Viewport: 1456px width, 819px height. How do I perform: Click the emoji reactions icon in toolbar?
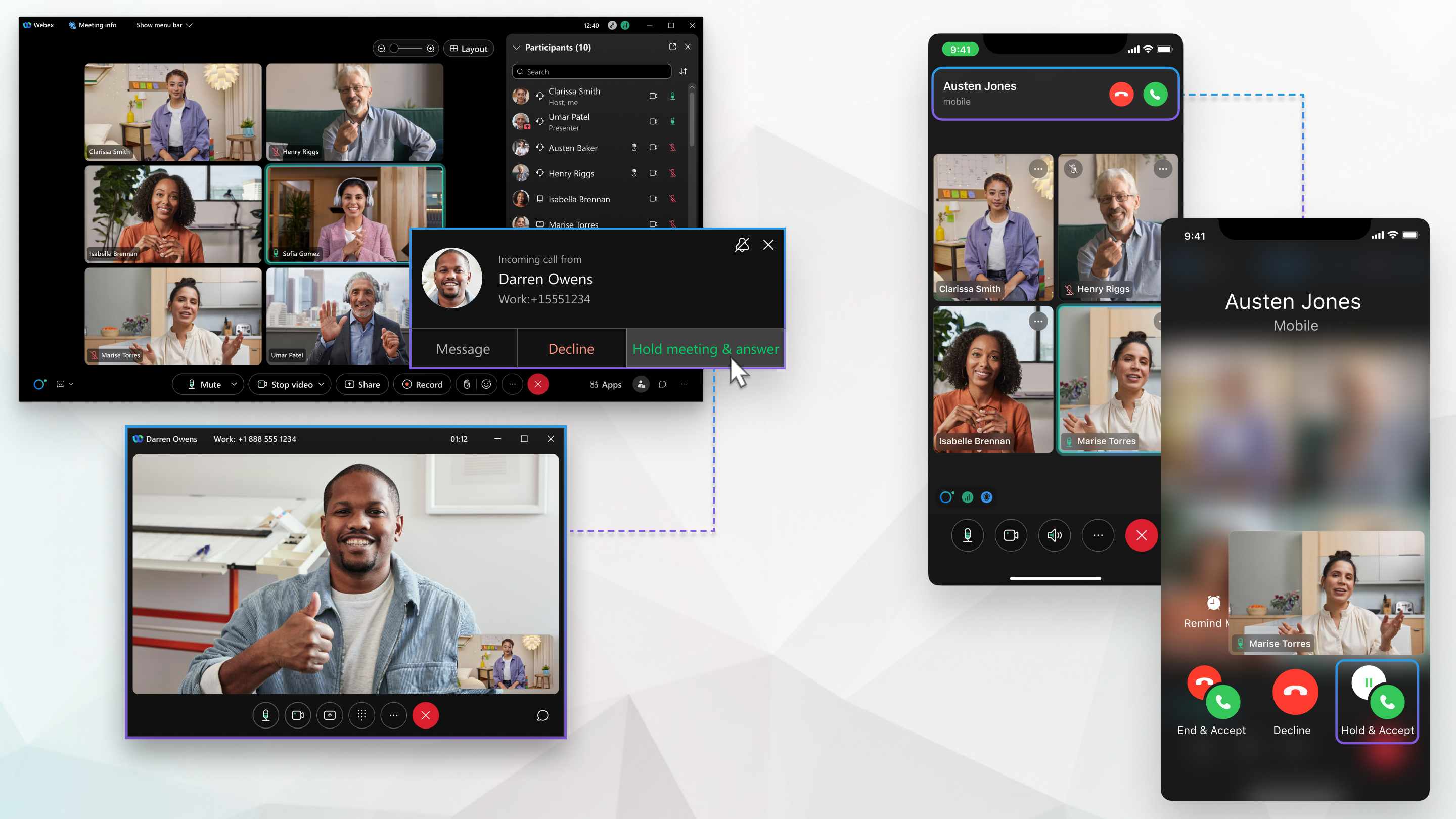point(486,384)
